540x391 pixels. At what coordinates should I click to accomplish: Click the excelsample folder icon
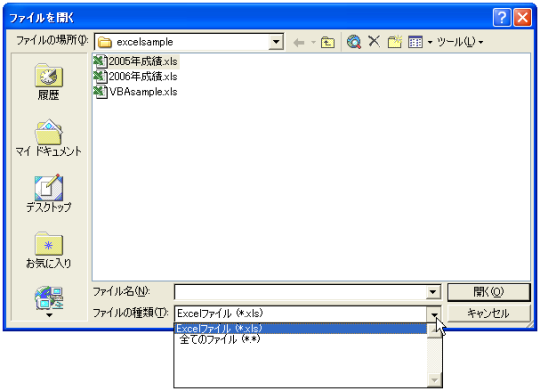(x=105, y=42)
